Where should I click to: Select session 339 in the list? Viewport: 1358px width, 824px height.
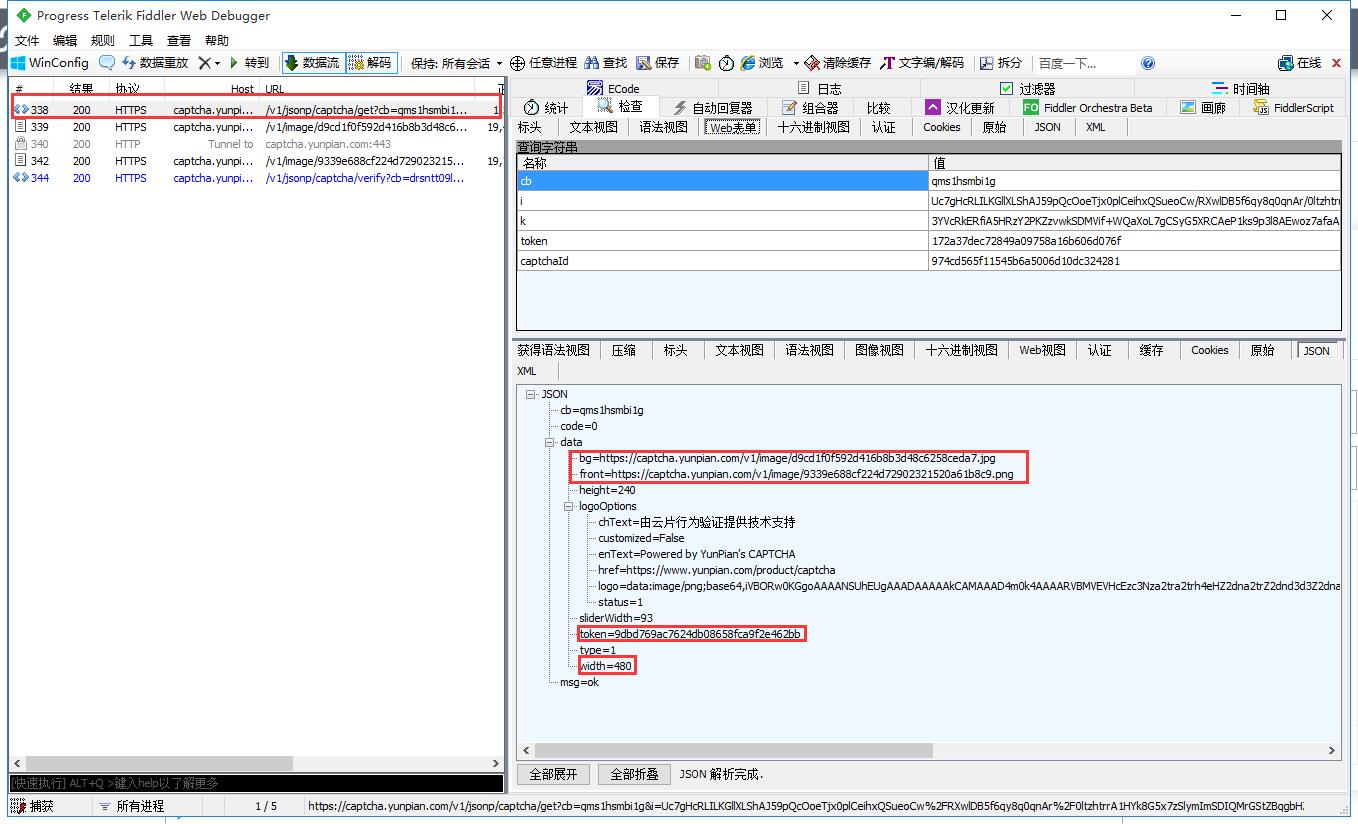[x=256, y=127]
